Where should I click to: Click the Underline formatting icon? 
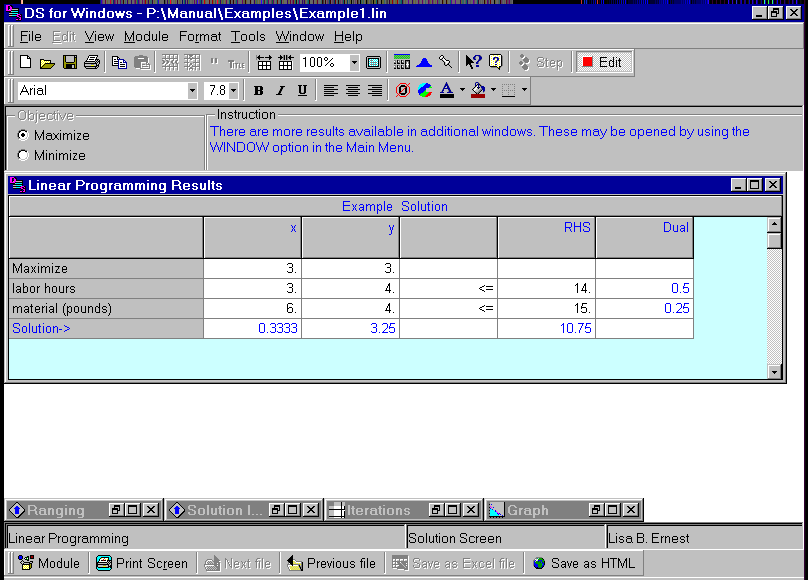tap(302, 91)
